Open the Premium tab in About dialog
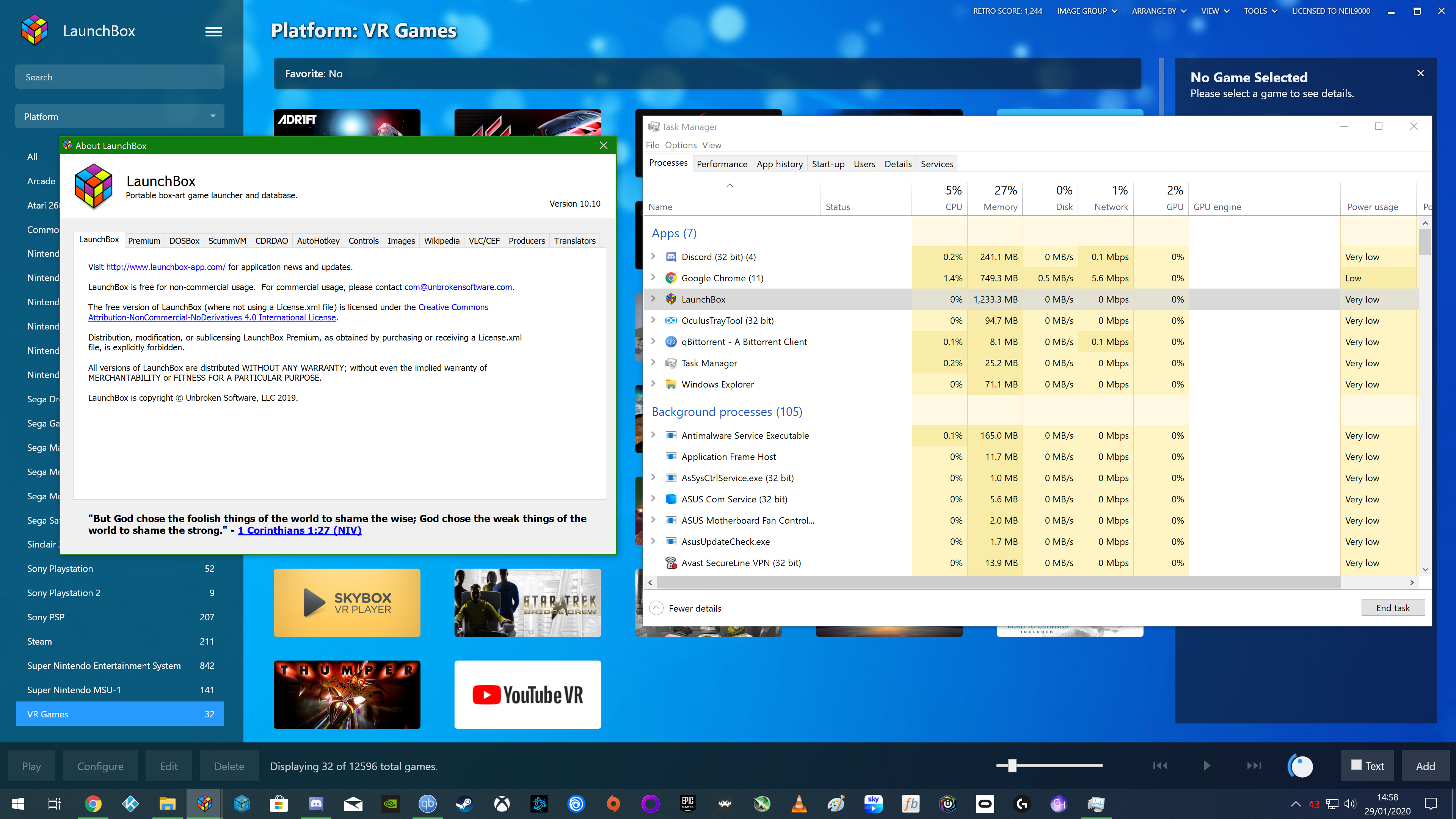Image resolution: width=1456 pixels, height=819 pixels. tap(144, 241)
